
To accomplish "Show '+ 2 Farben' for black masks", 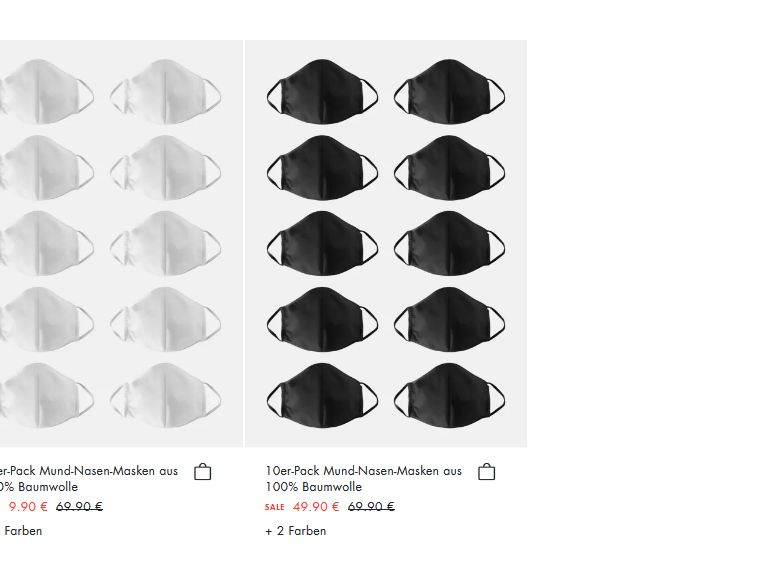I will coord(296,531).
